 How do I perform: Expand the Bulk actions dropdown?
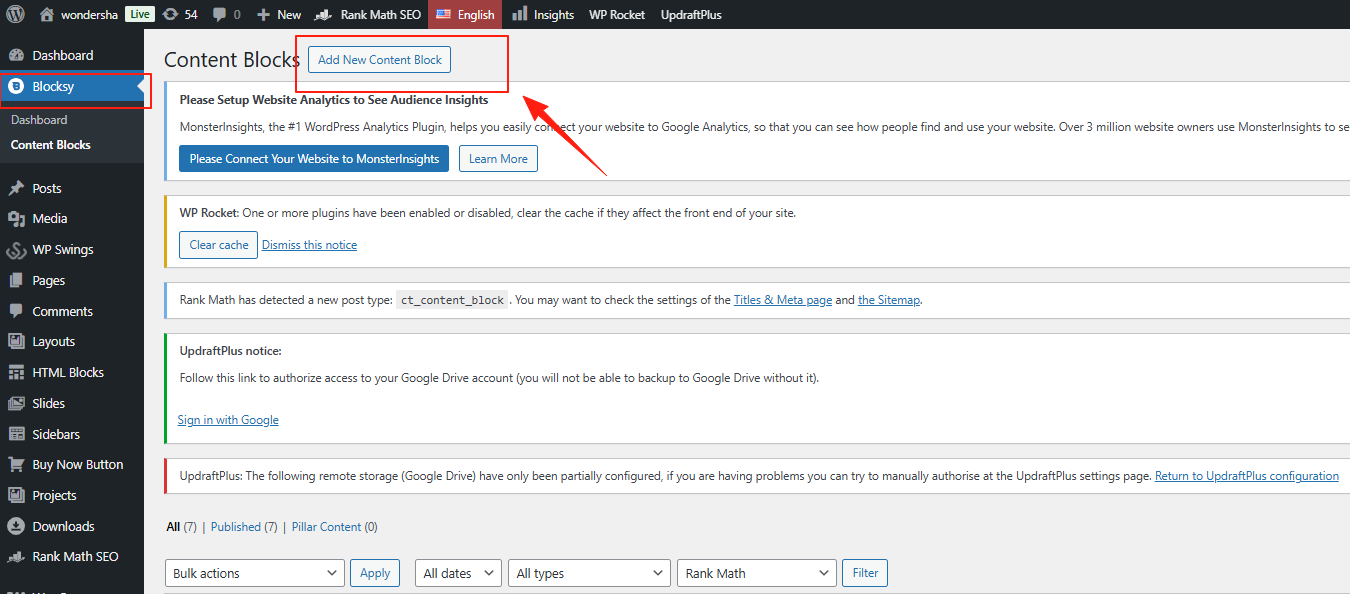[256, 573]
